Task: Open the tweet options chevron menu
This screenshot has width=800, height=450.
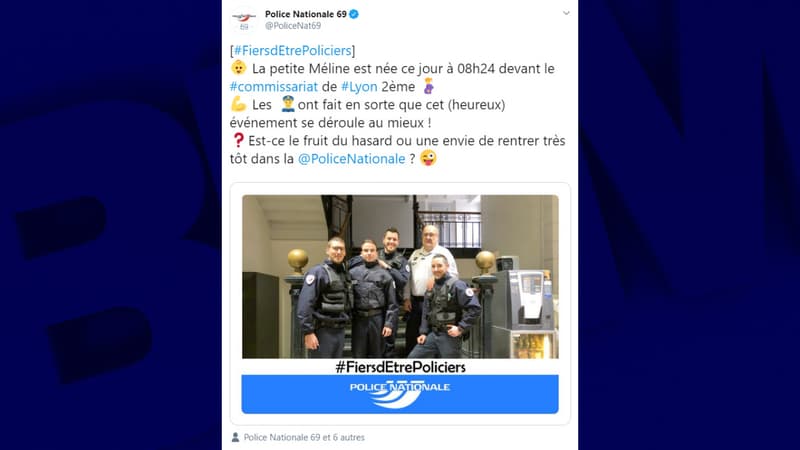Action: click(566, 13)
